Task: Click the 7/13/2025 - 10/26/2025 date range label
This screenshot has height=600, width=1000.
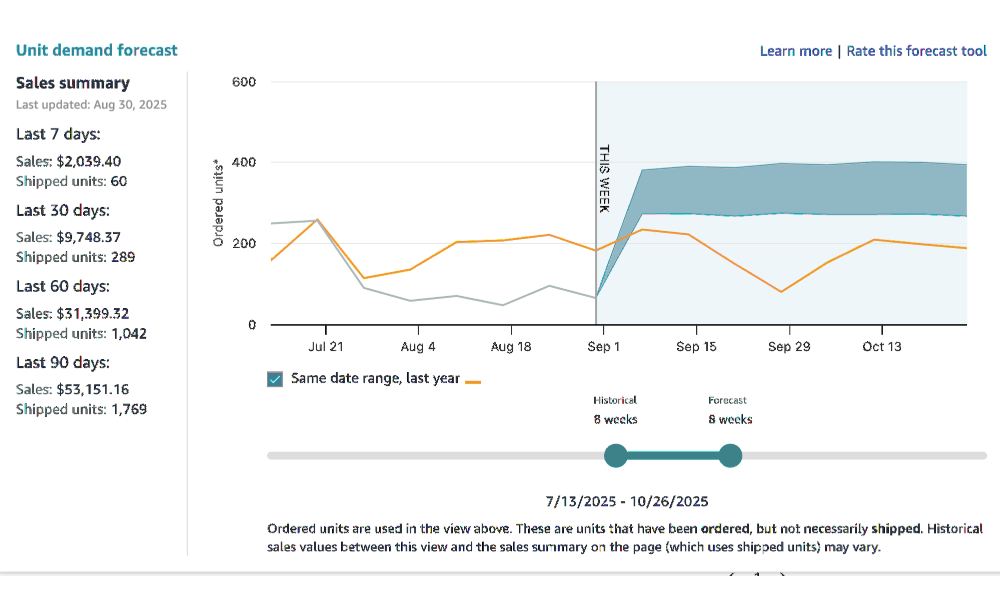Action: click(x=628, y=500)
